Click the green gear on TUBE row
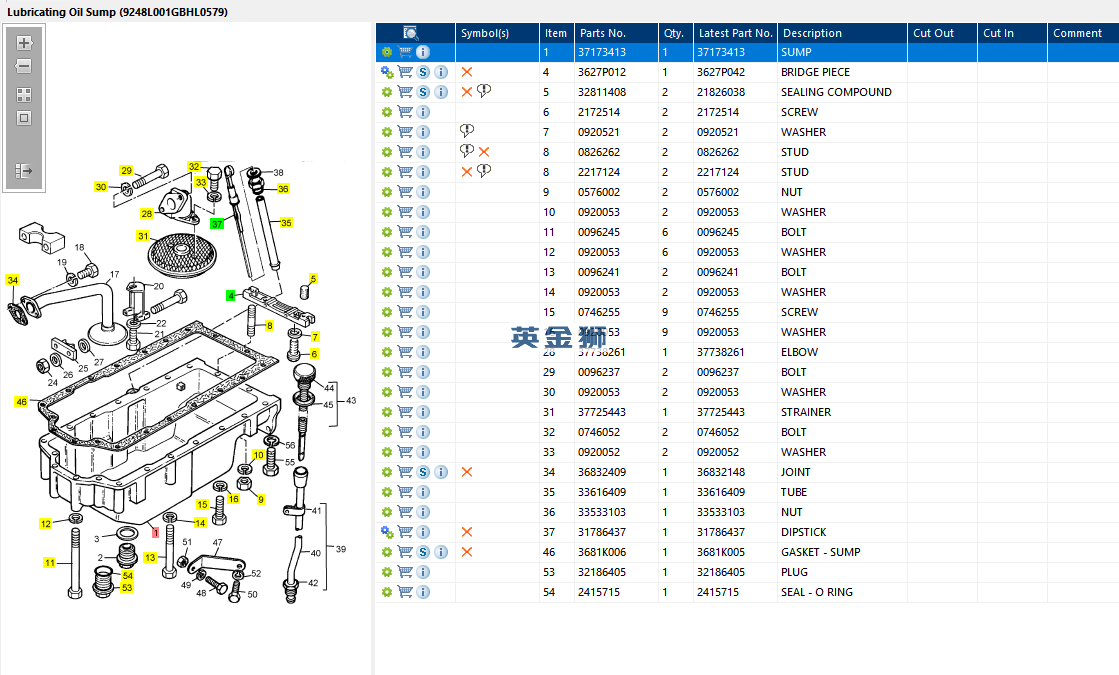Image resolution: width=1119 pixels, height=675 pixels. (x=387, y=492)
